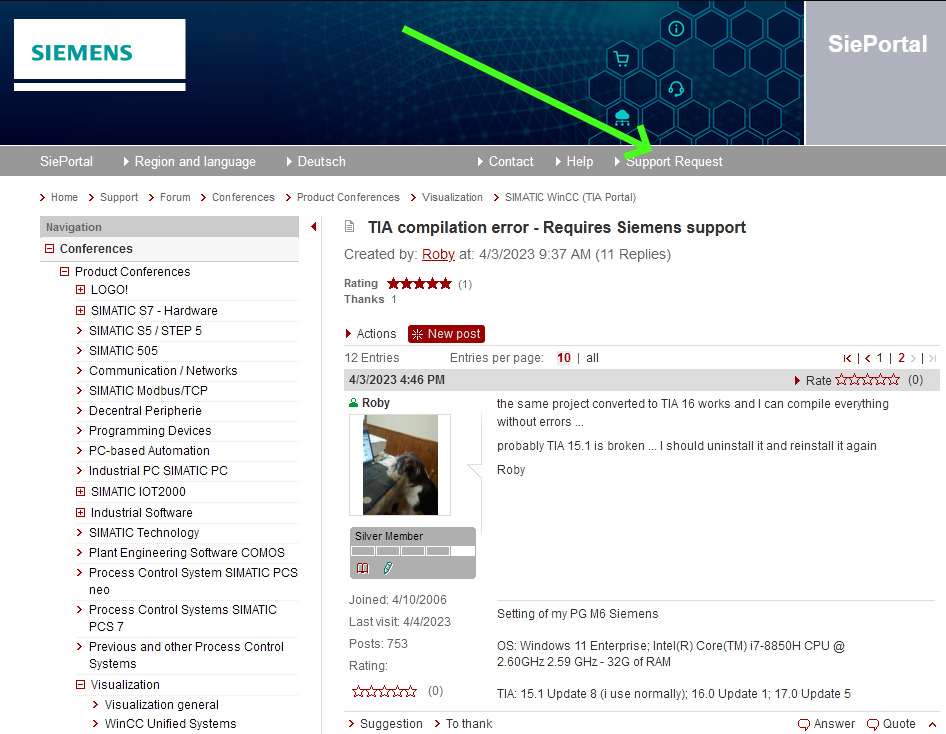Open PC-based Automation conference
The height and width of the screenshot is (734, 946).
pyautogui.click(x=149, y=451)
